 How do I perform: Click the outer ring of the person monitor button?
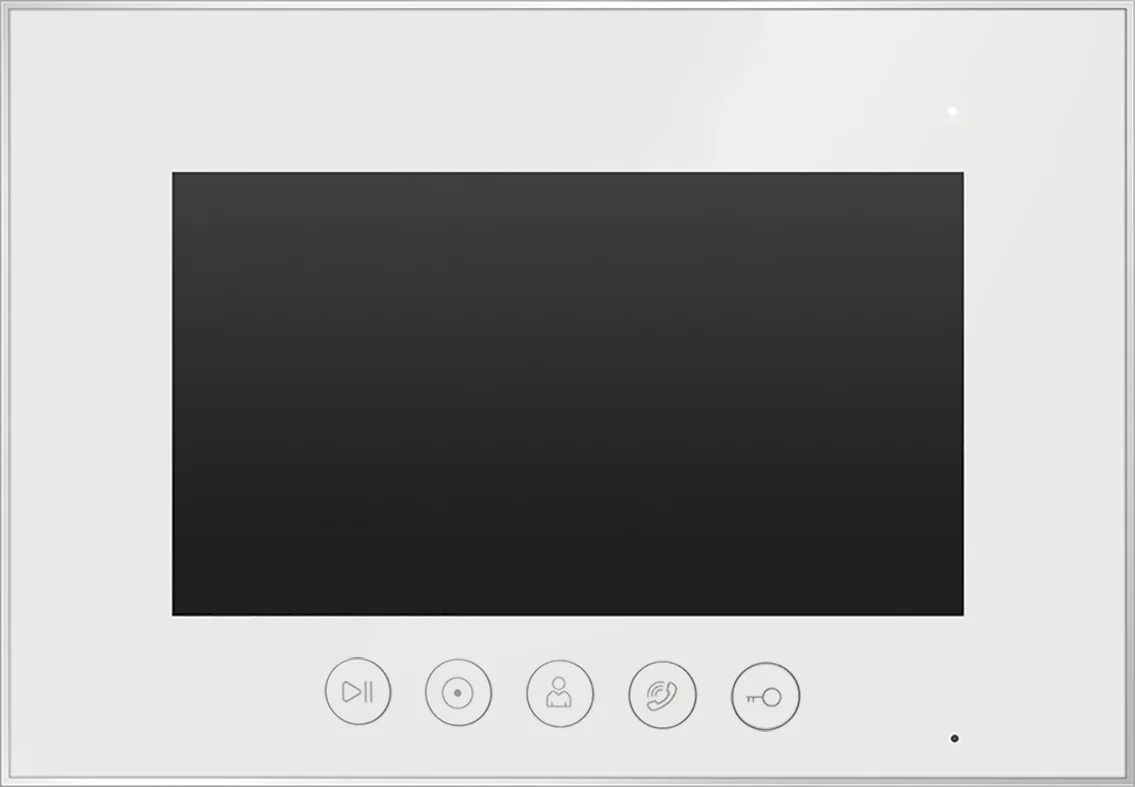(x=560, y=661)
